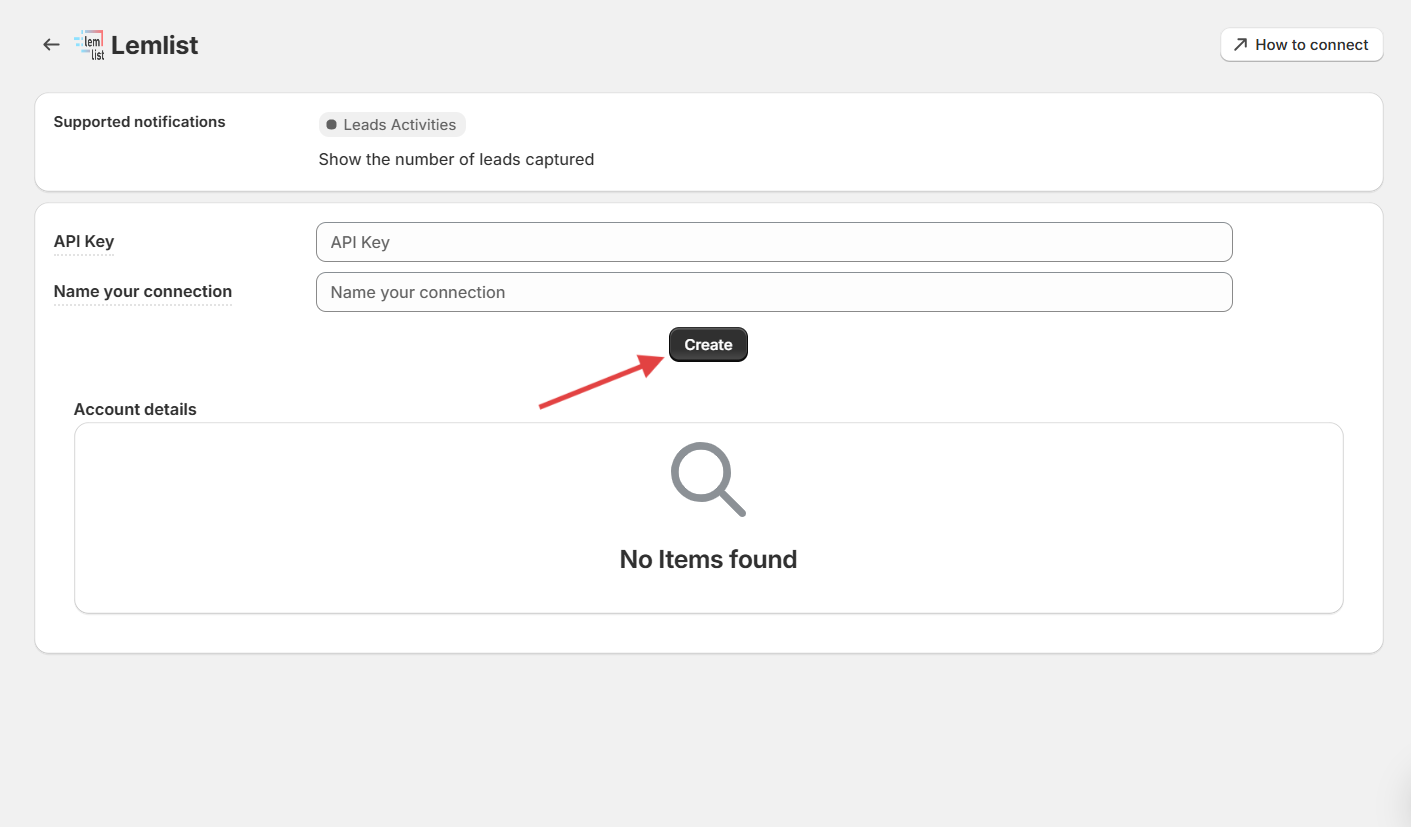Click the magnifying glass empty-state icon

708,480
